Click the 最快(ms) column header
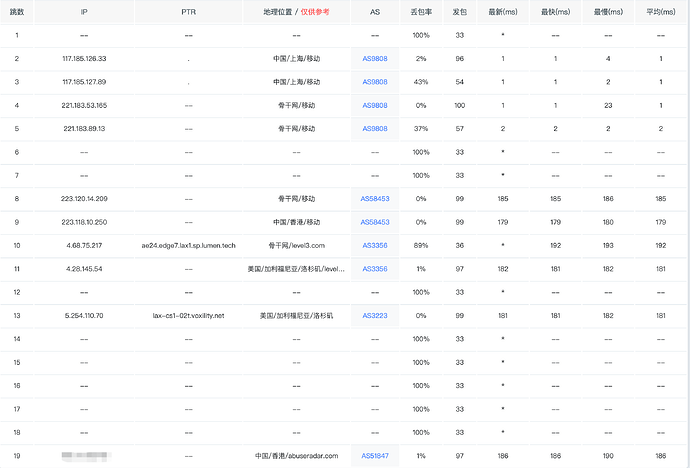690x468 pixels. click(x=555, y=12)
